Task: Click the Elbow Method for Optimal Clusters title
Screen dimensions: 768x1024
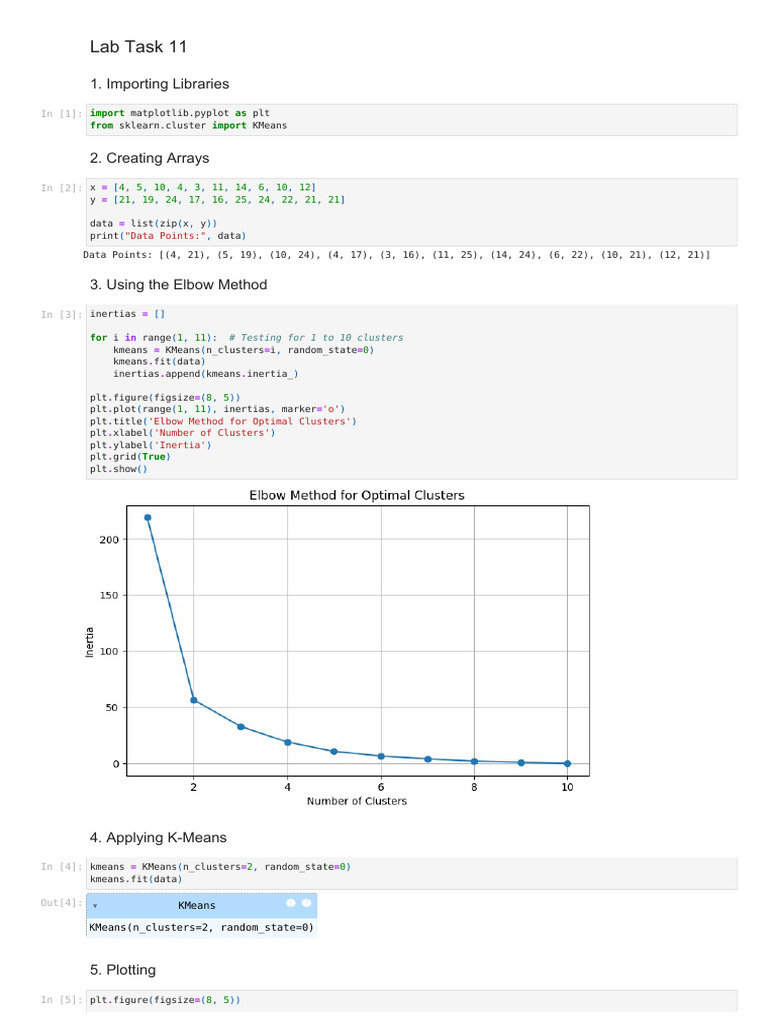Action: [356, 495]
